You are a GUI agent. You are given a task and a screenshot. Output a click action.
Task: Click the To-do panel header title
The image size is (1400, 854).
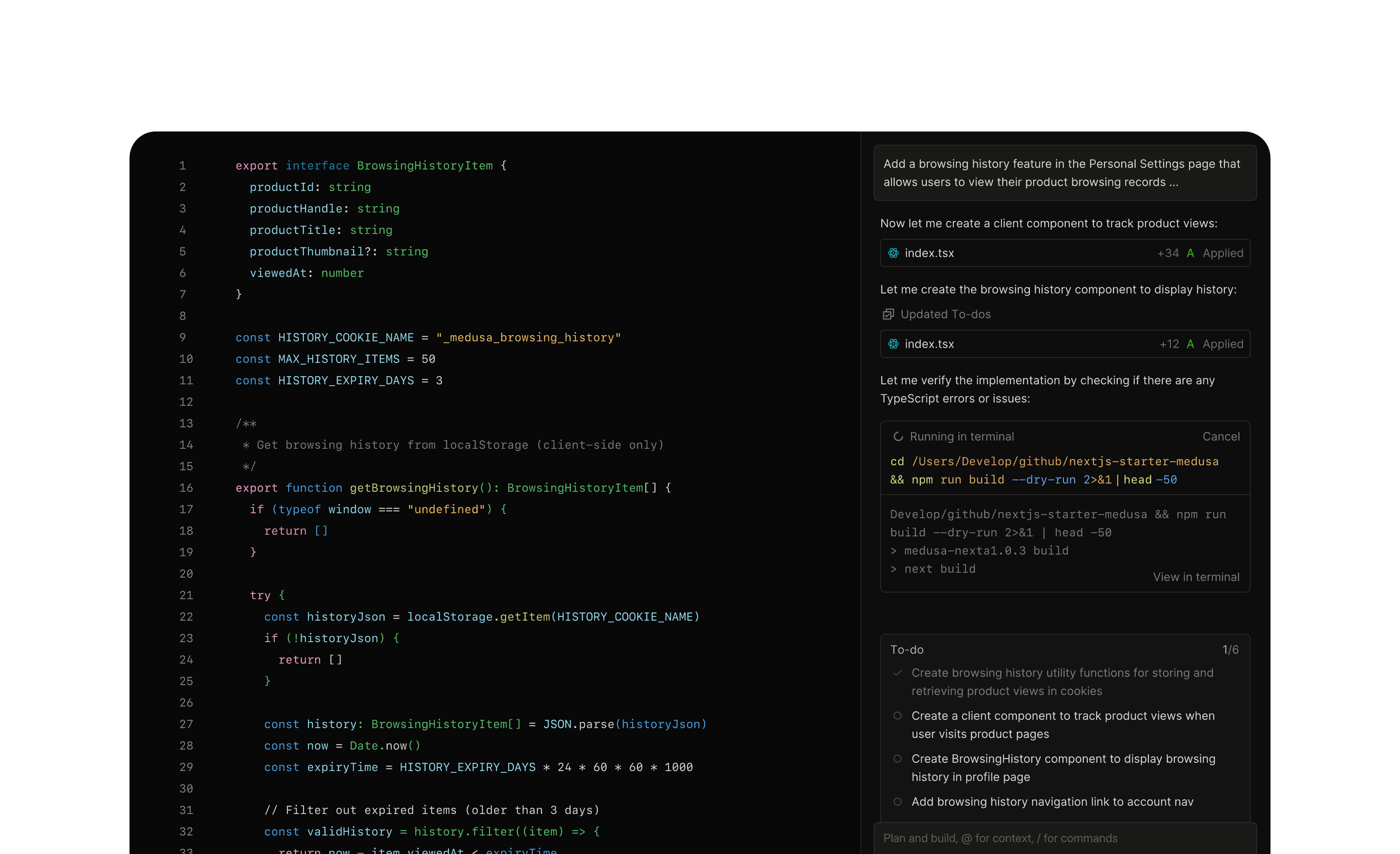click(907, 650)
